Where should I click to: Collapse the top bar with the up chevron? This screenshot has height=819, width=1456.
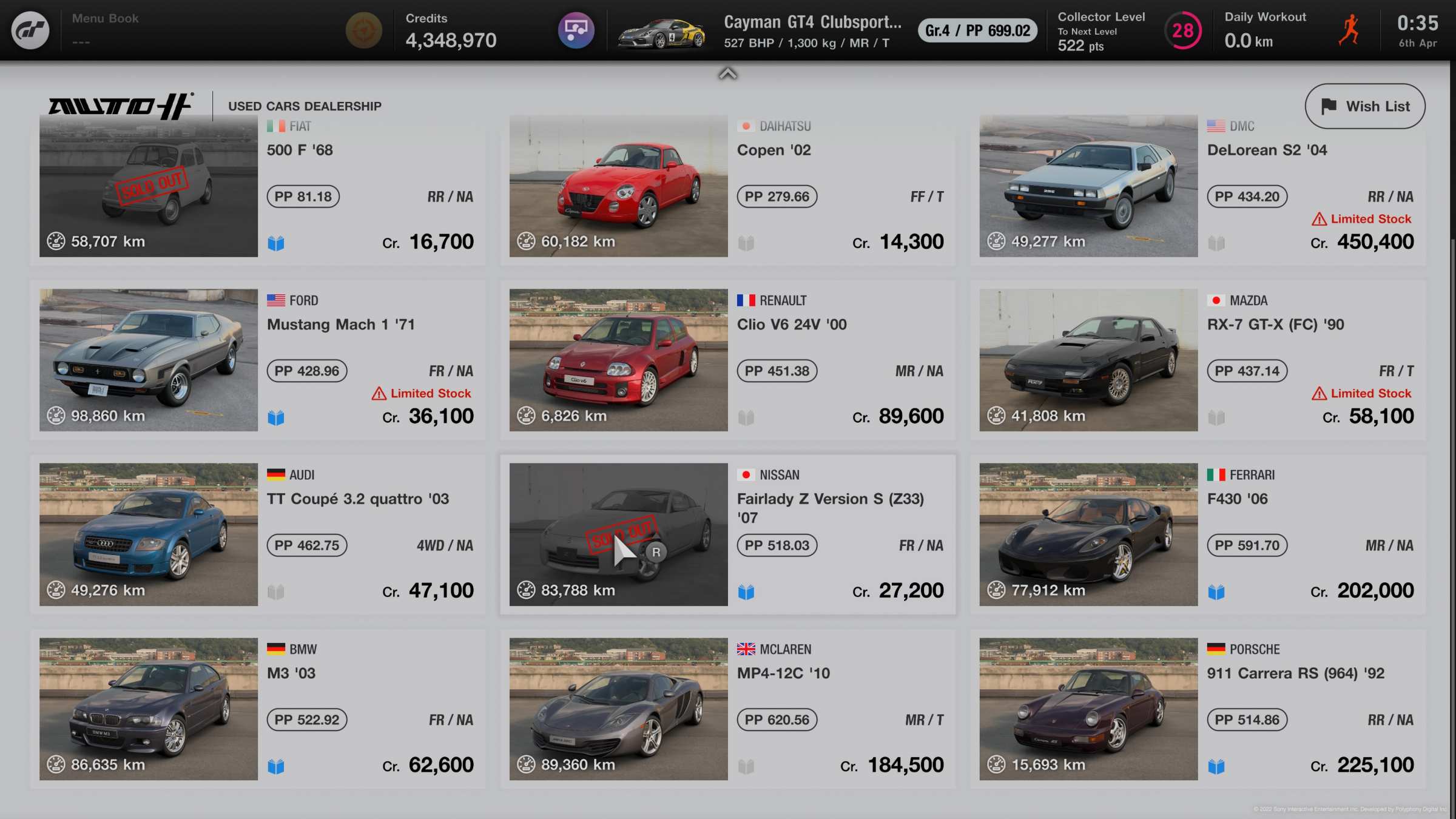[x=727, y=74]
